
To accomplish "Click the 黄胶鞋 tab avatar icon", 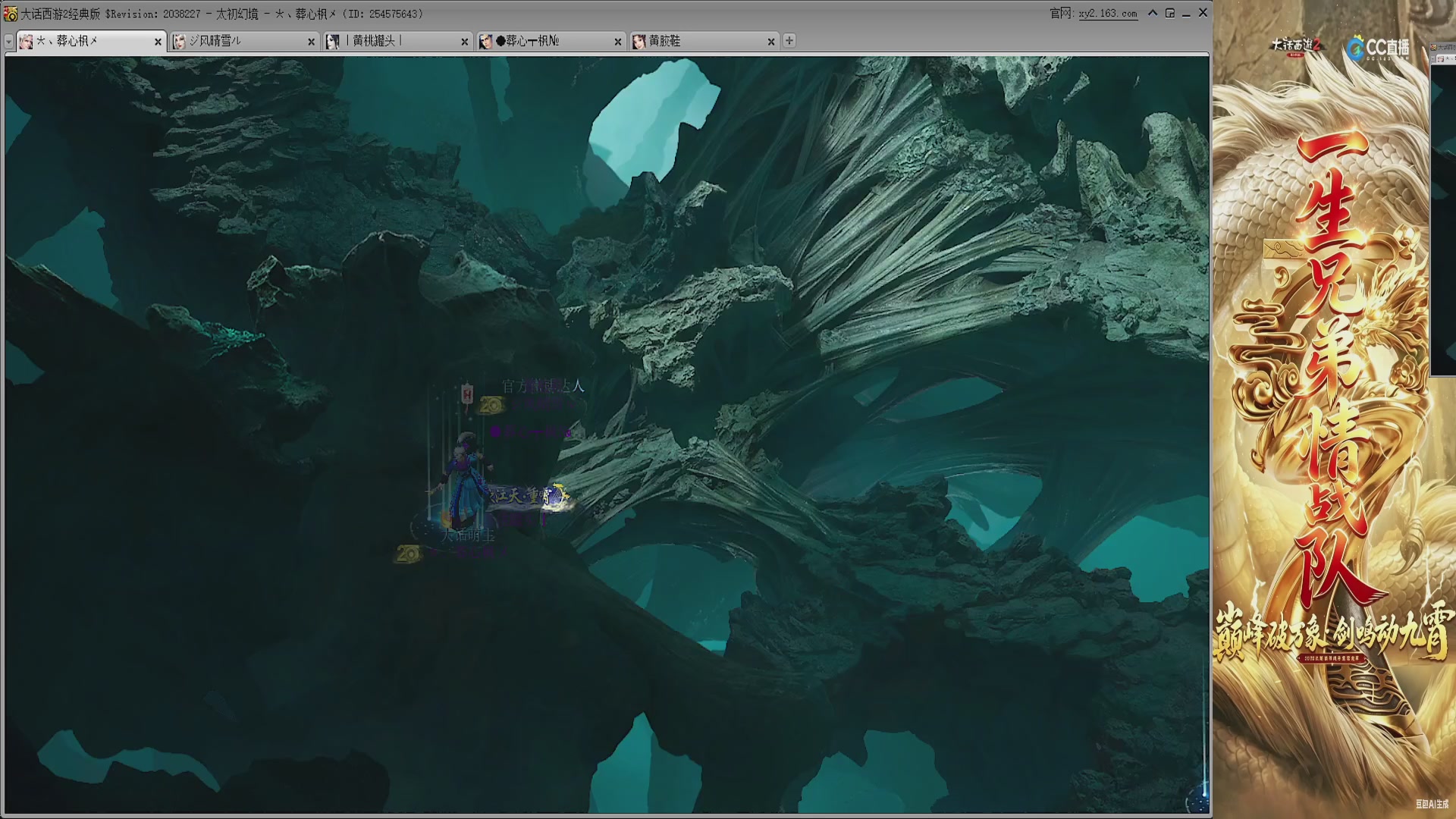I will (x=639, y=42).
